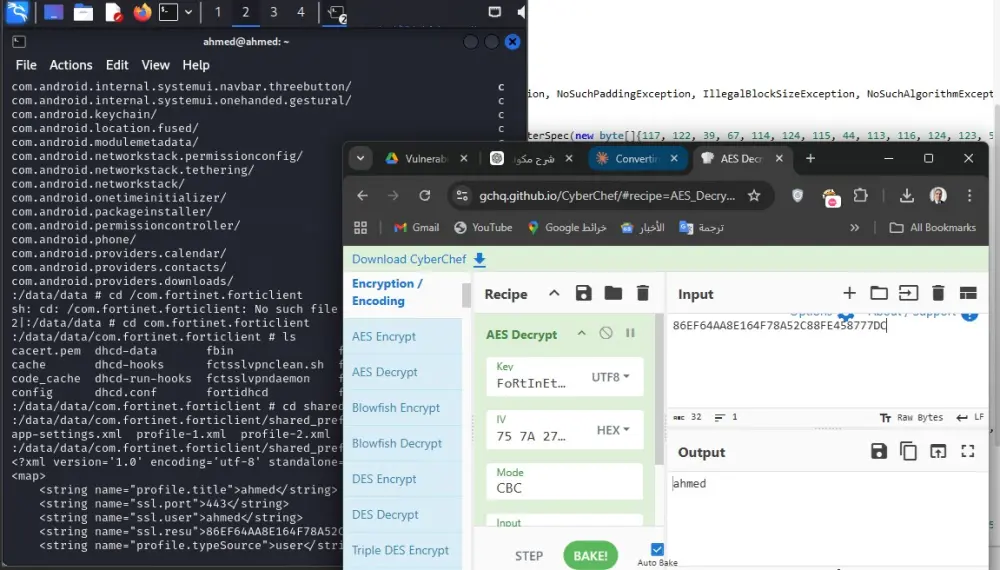Image resolution: width=1000 pixels, height=570 pixels.
Task: Launch Firefox from the top panel
Action: pos(142,12)
